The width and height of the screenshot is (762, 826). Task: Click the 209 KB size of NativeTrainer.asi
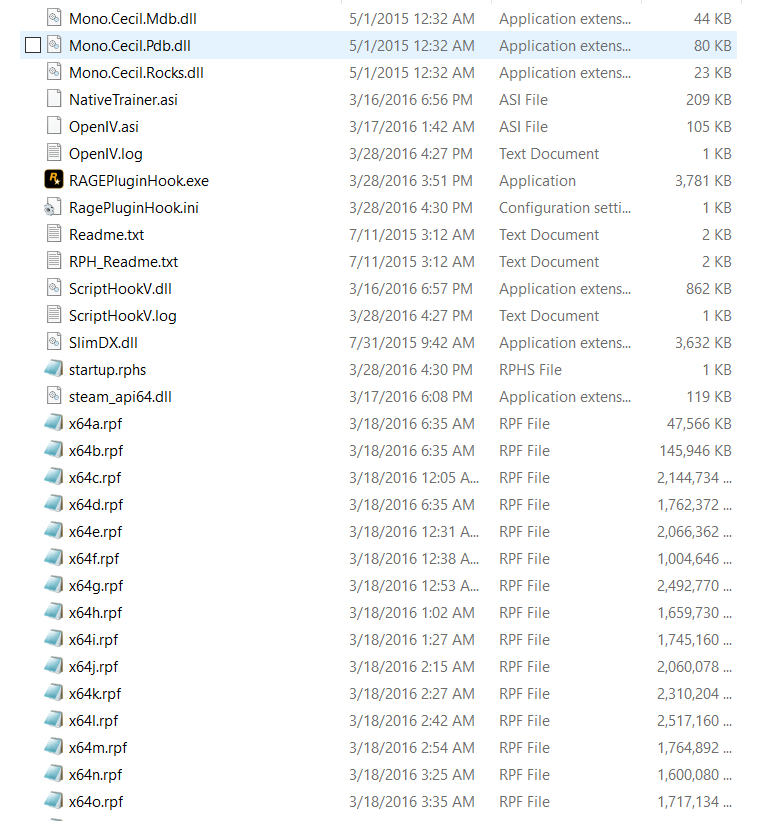(x=709, y=100)
